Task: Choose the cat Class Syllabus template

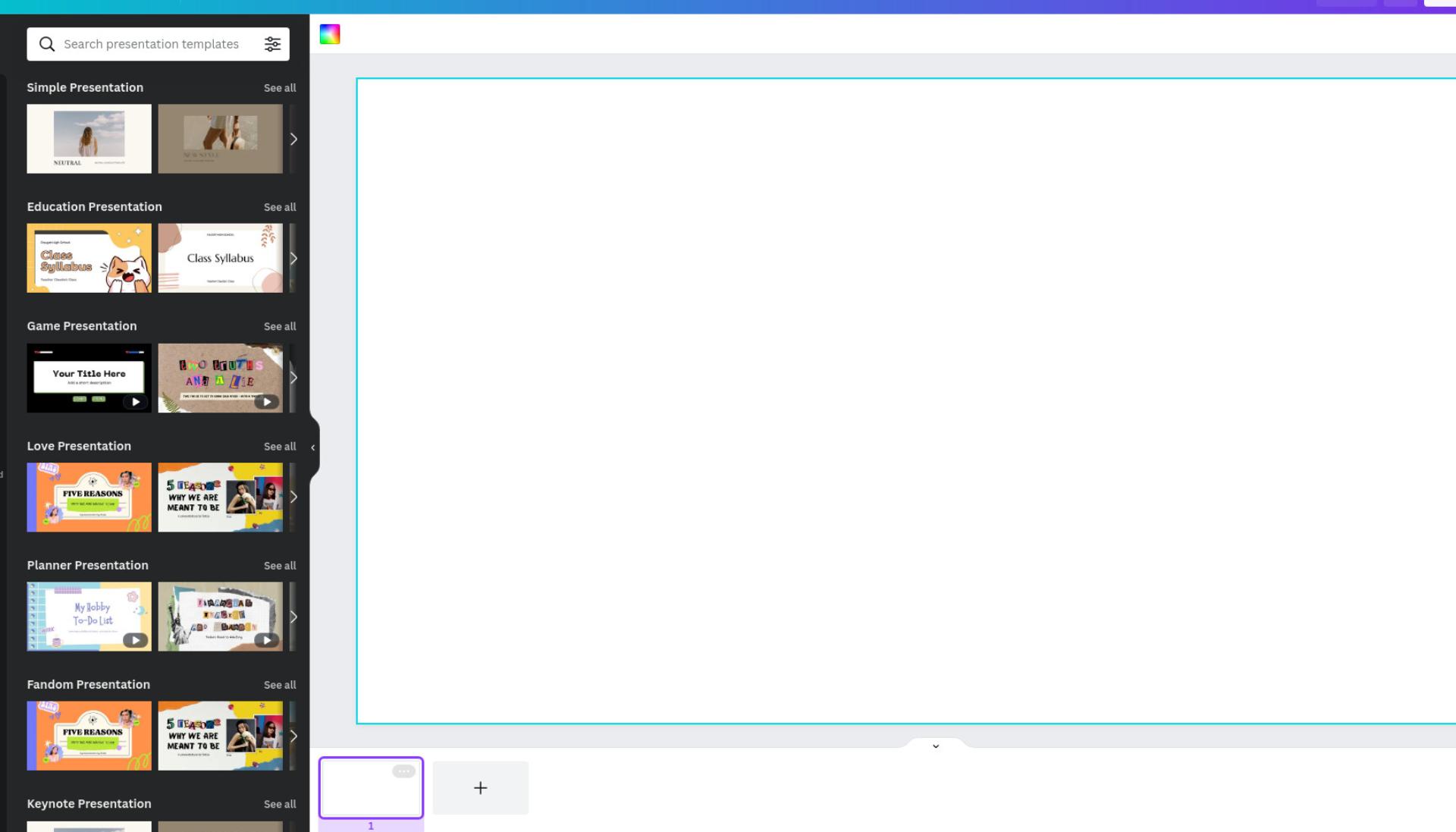Action: pos(89,258)
